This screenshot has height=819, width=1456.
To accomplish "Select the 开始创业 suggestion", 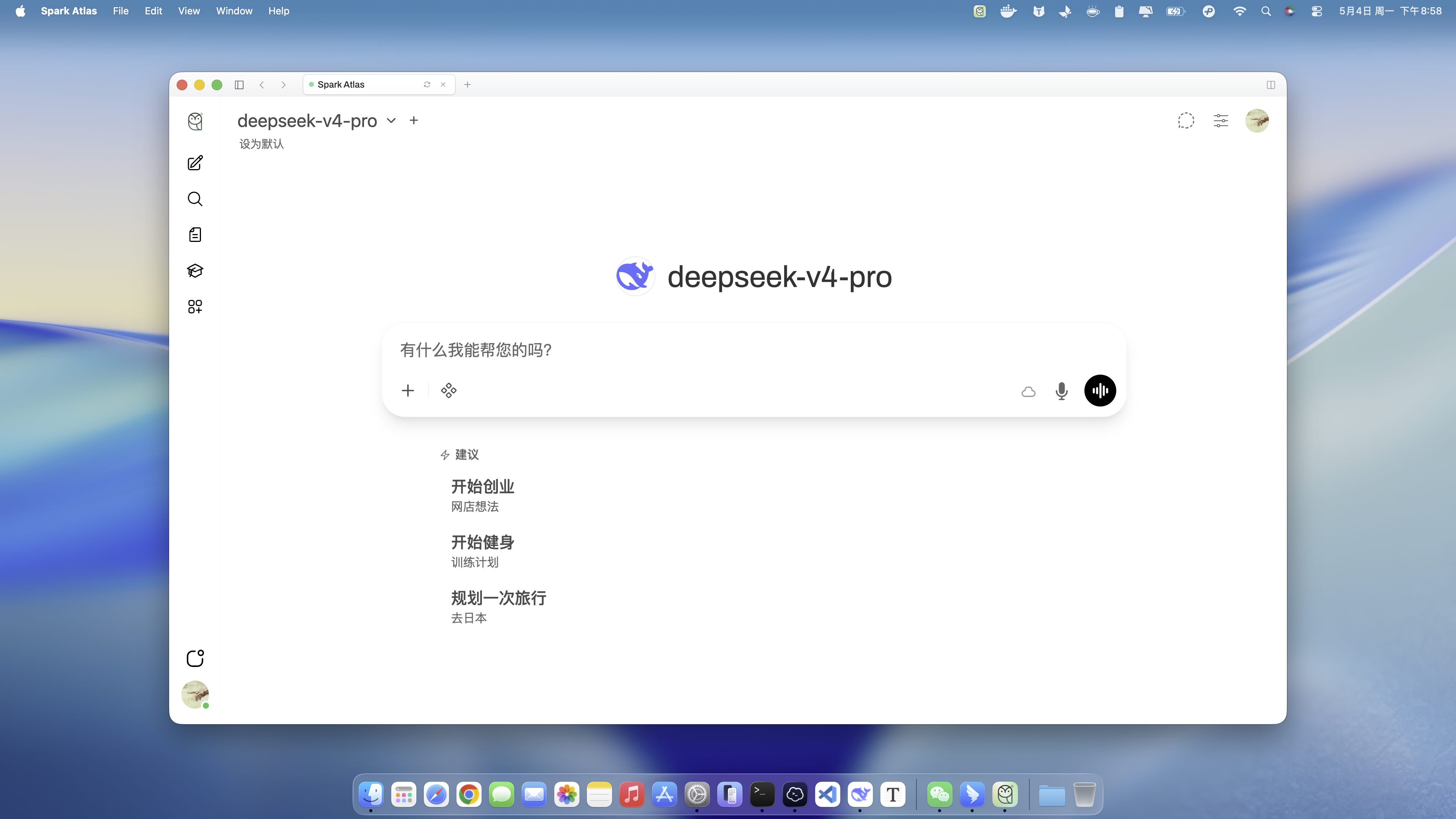I will [483, 495].
